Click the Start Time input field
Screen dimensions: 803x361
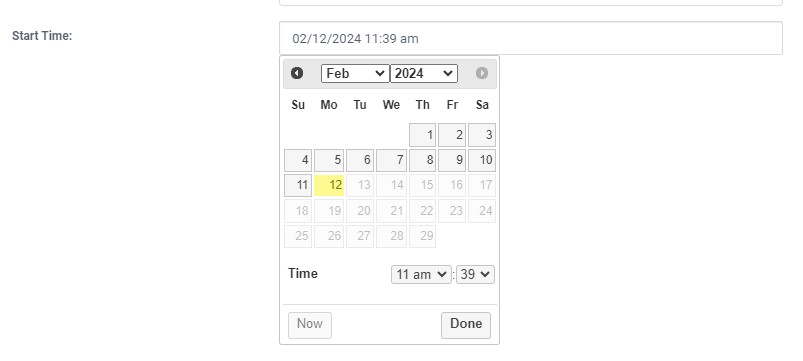tap(531, 38)
